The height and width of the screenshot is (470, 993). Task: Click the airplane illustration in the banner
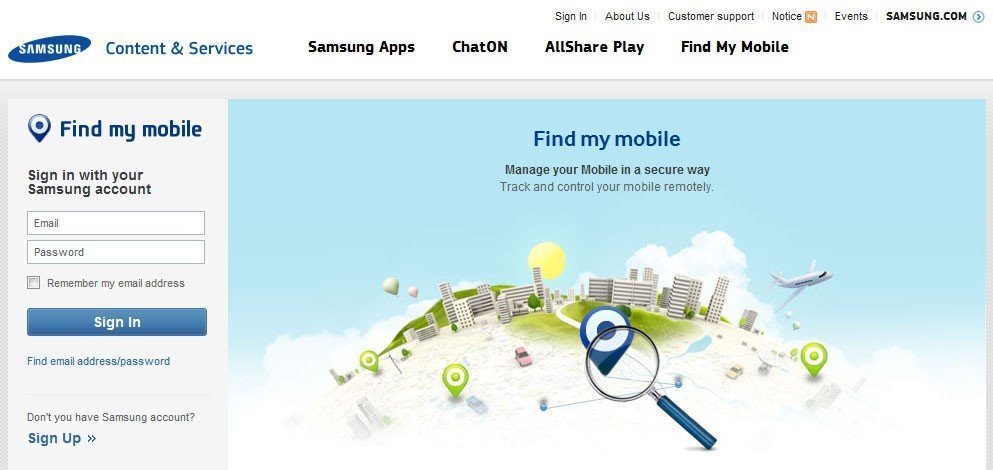pos(800,281)
